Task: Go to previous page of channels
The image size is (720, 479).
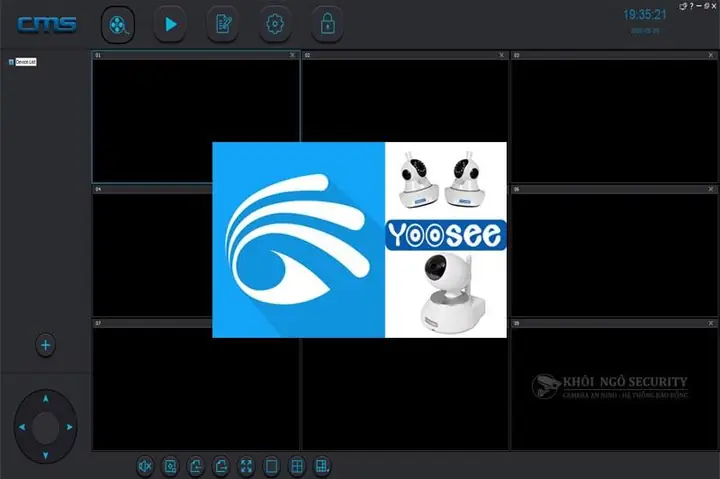Action: tap(196, 466)
